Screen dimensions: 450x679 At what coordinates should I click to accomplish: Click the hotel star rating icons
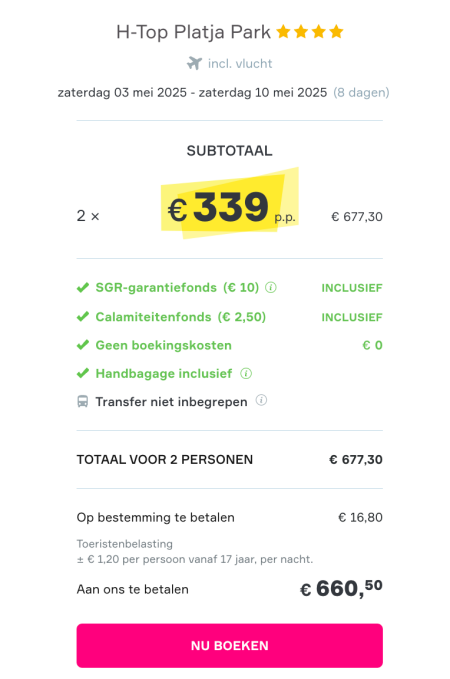(x=310, y=32)
